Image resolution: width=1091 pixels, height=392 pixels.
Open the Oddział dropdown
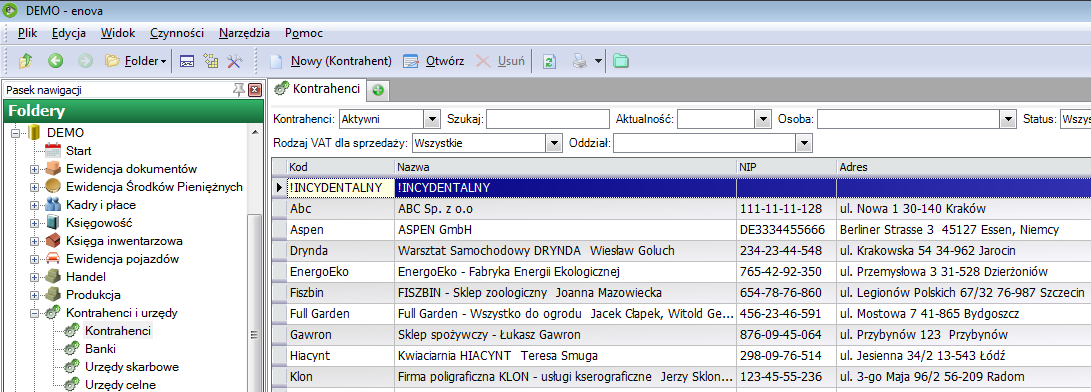click(804, 143)
